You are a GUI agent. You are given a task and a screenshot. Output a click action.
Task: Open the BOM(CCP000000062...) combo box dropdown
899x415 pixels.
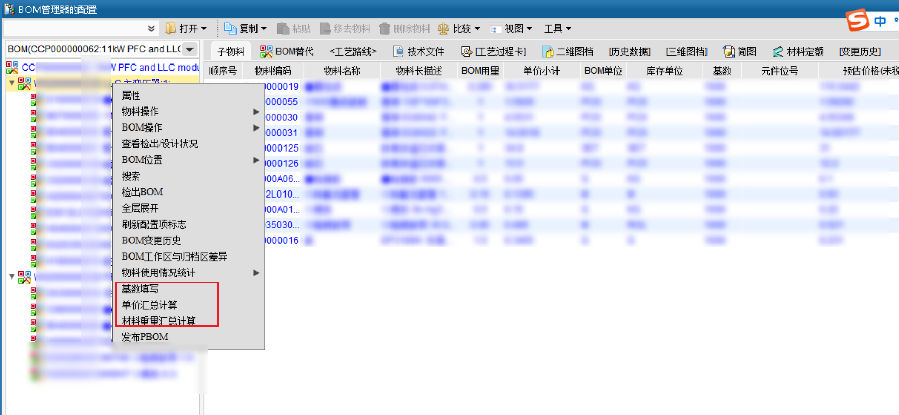pyautogui.click(x=190, y=48)
